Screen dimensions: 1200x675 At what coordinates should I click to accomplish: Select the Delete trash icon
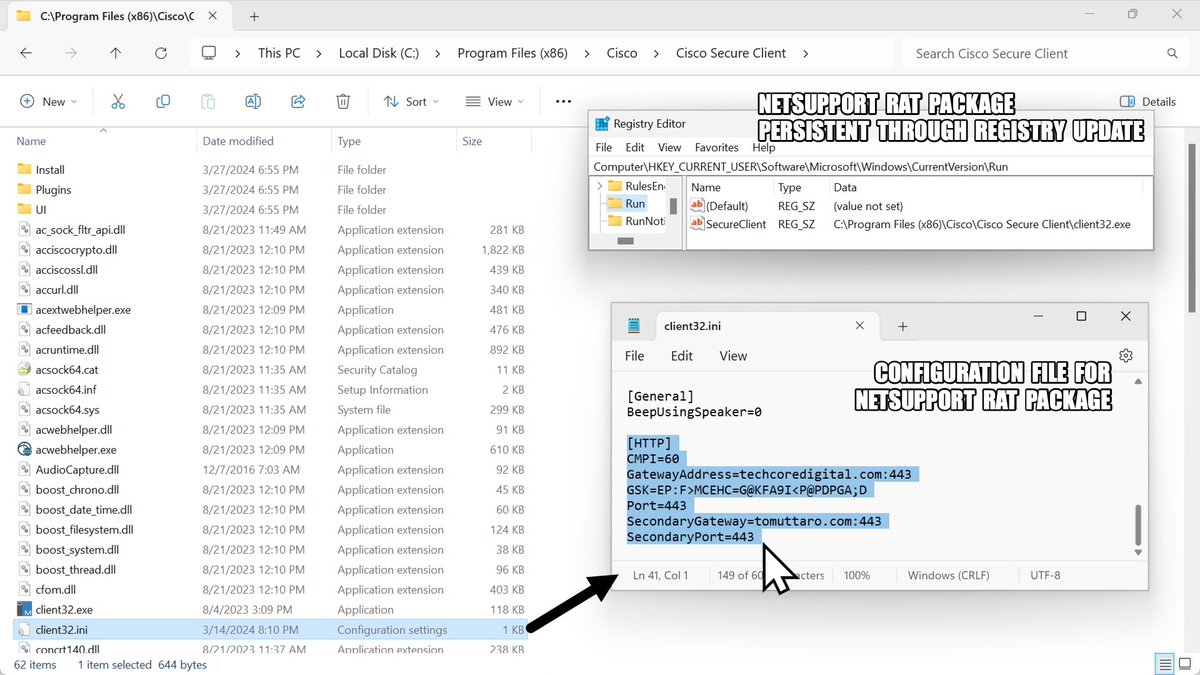pyautogui.click(x=342, y=101)
